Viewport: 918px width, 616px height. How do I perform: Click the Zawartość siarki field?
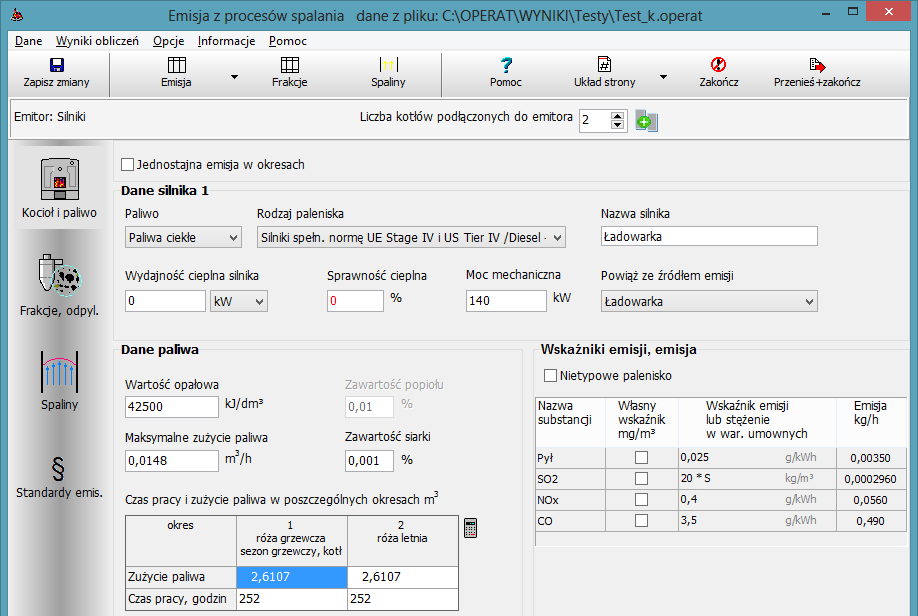click(x=369, y=461)
